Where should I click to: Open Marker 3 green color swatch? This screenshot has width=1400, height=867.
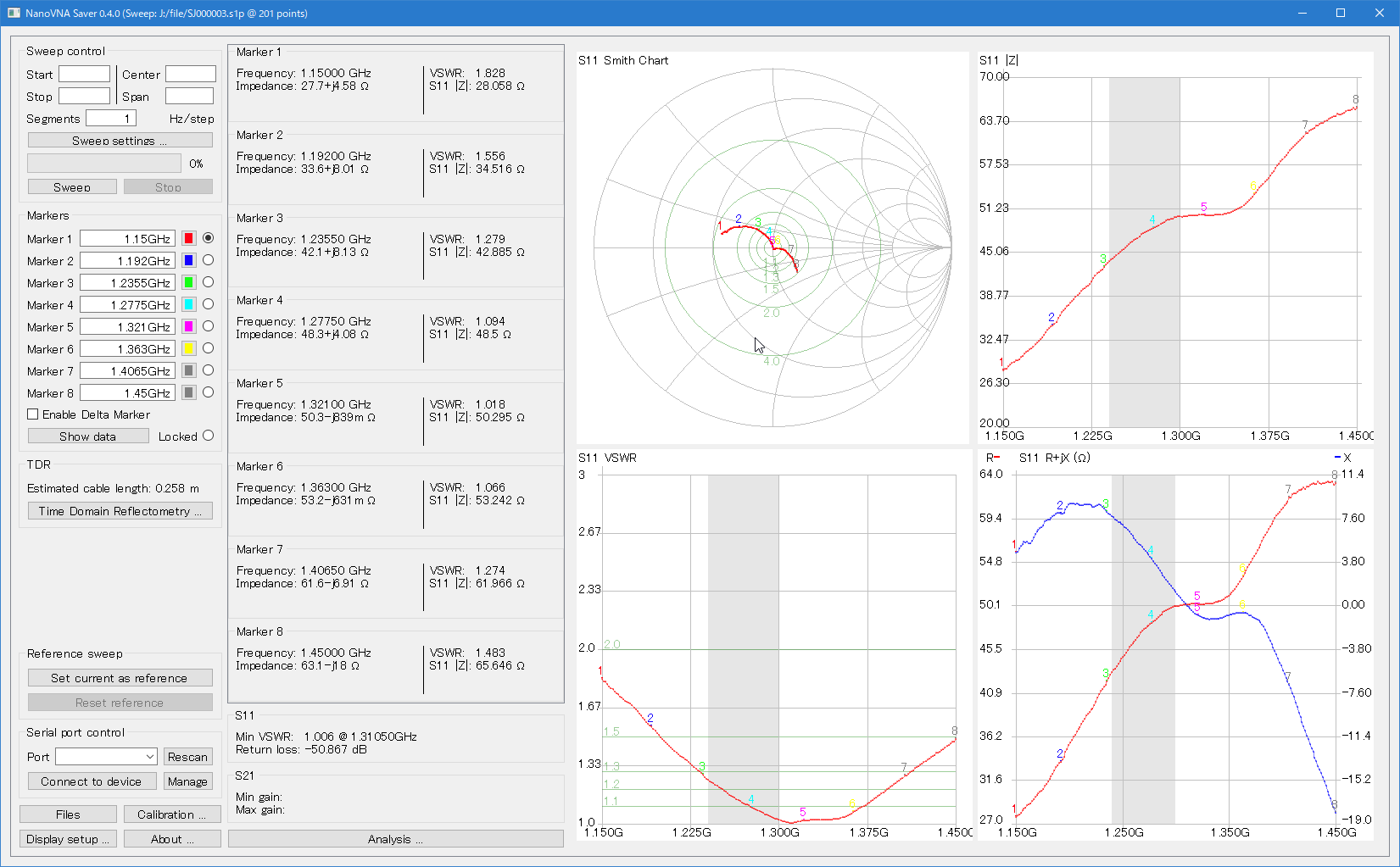(x=189, y=282)
